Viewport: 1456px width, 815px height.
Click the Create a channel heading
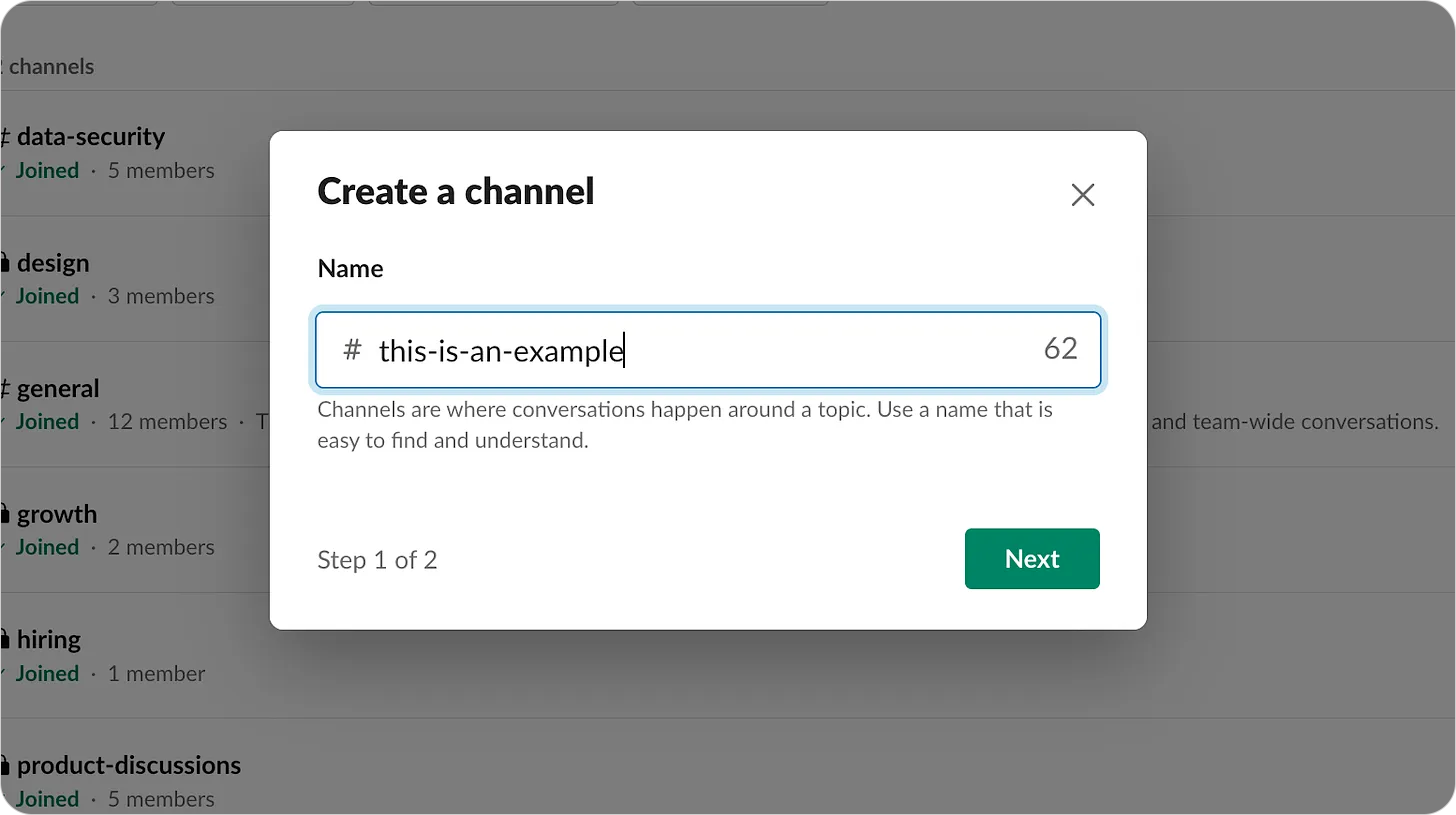coord(455,191)
